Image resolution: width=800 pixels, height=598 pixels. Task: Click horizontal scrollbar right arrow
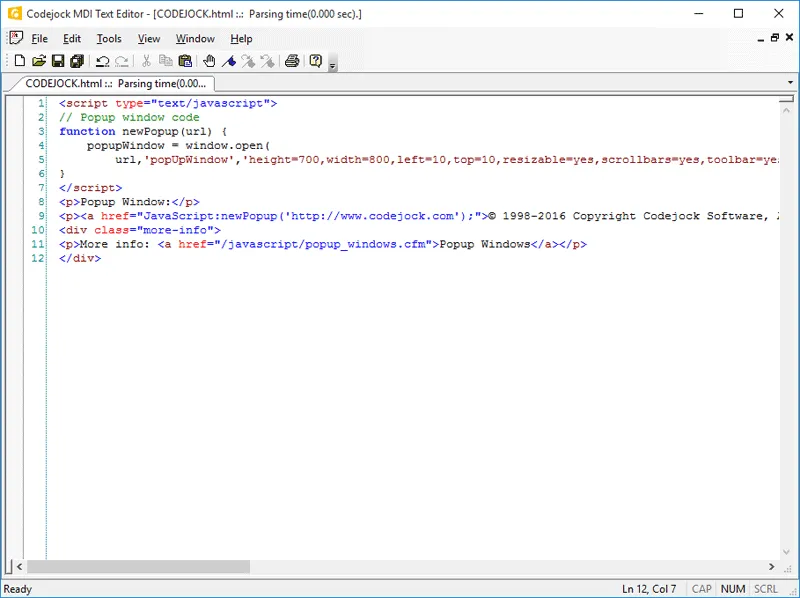tap(771, 566)
